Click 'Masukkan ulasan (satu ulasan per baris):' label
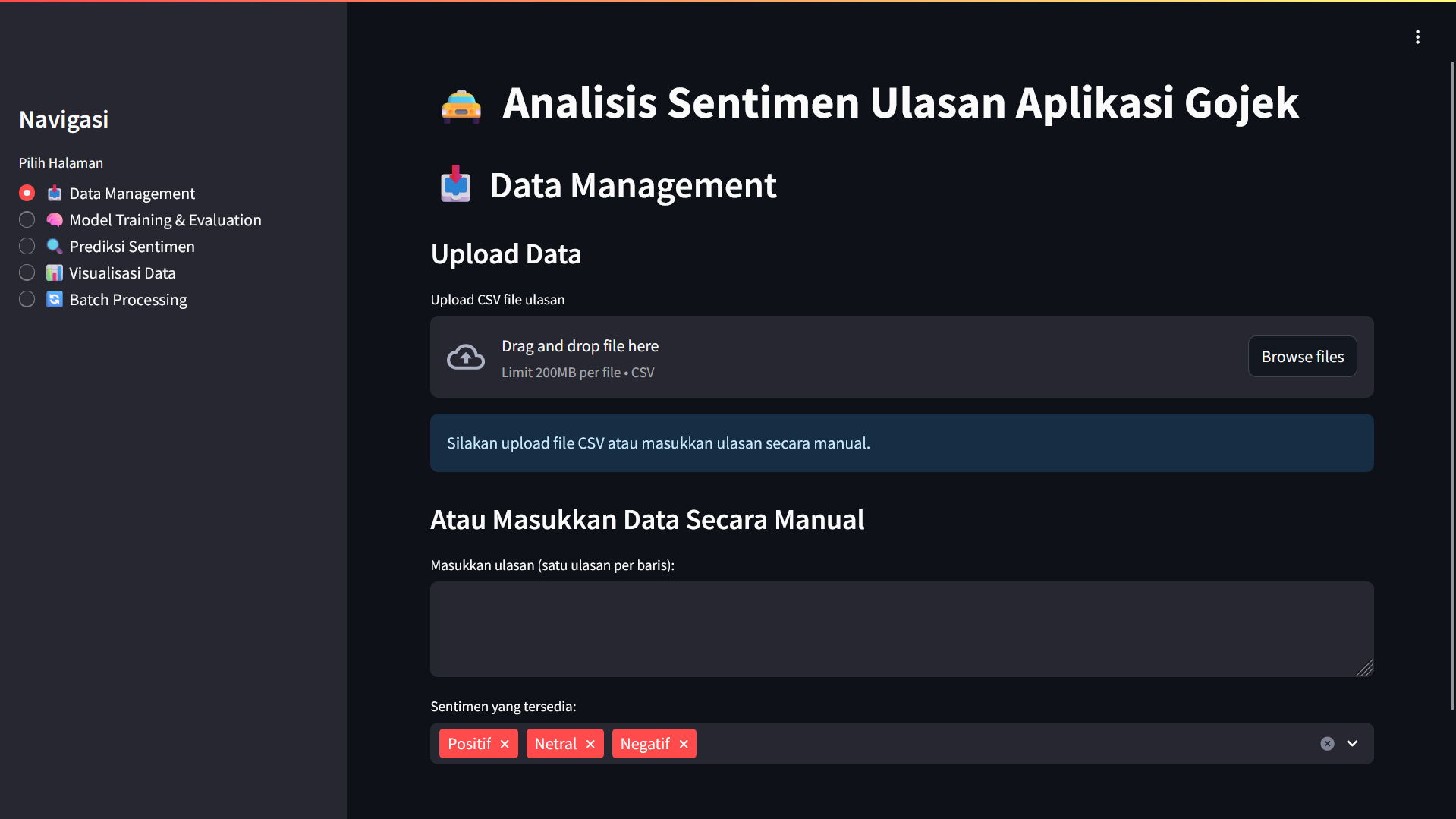The width and height of the screenshot is (1456, 819). [x=552, y=565]
